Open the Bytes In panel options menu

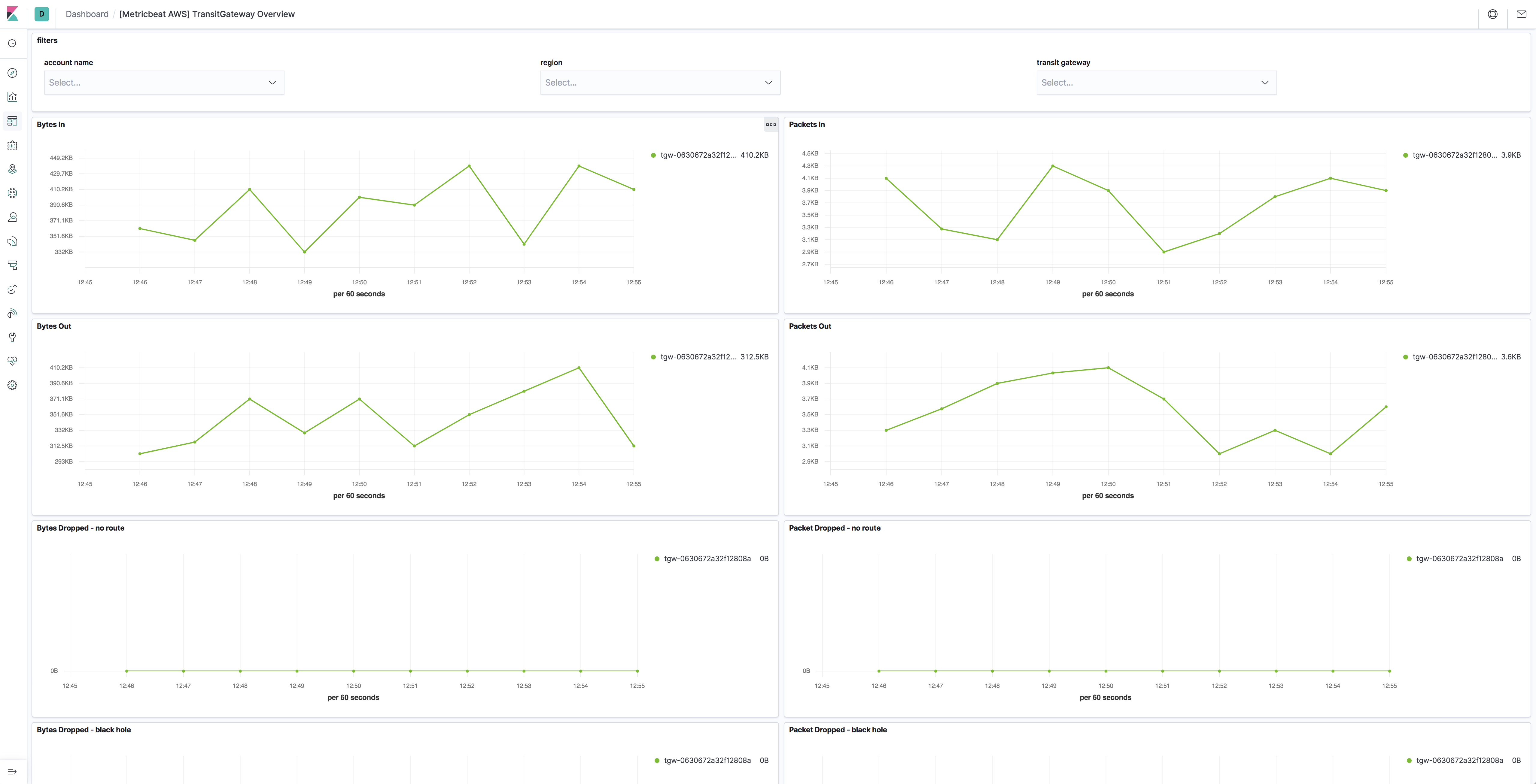pos(771,125)
